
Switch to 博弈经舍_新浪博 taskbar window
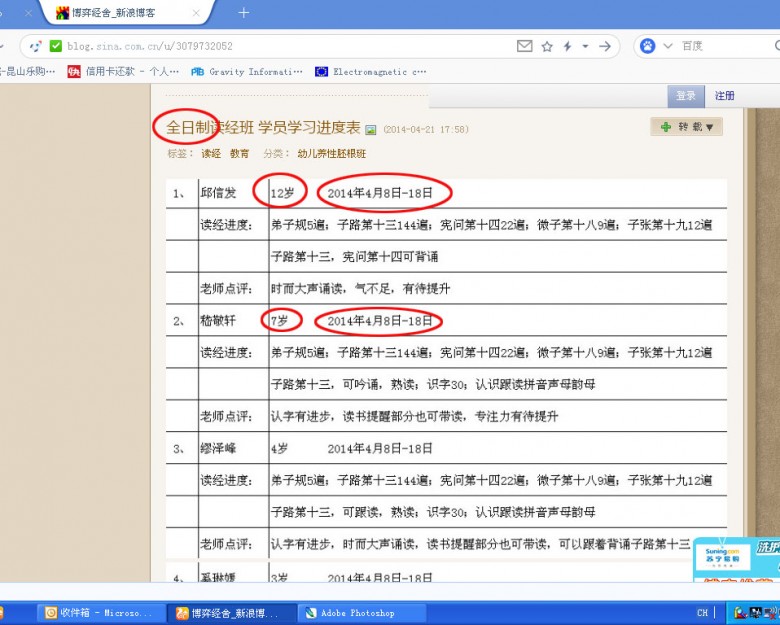coord(232,613)
